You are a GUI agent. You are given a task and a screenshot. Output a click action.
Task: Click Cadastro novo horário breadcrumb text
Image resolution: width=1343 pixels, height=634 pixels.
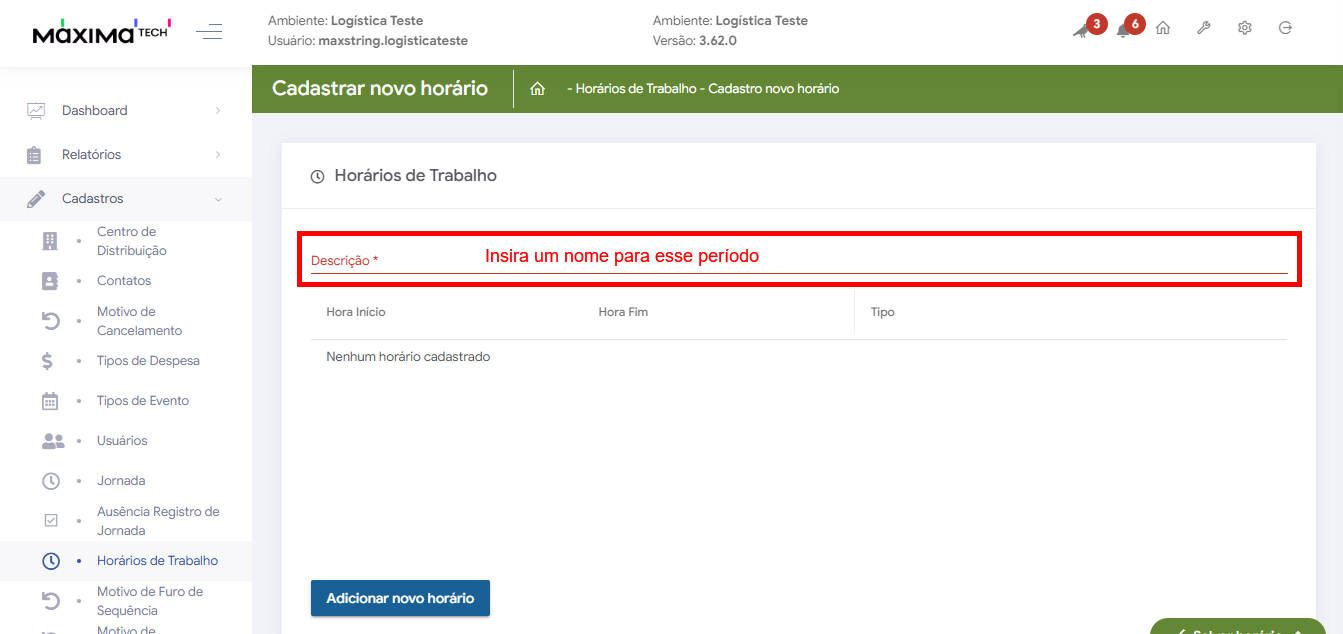tap(773, 89)
